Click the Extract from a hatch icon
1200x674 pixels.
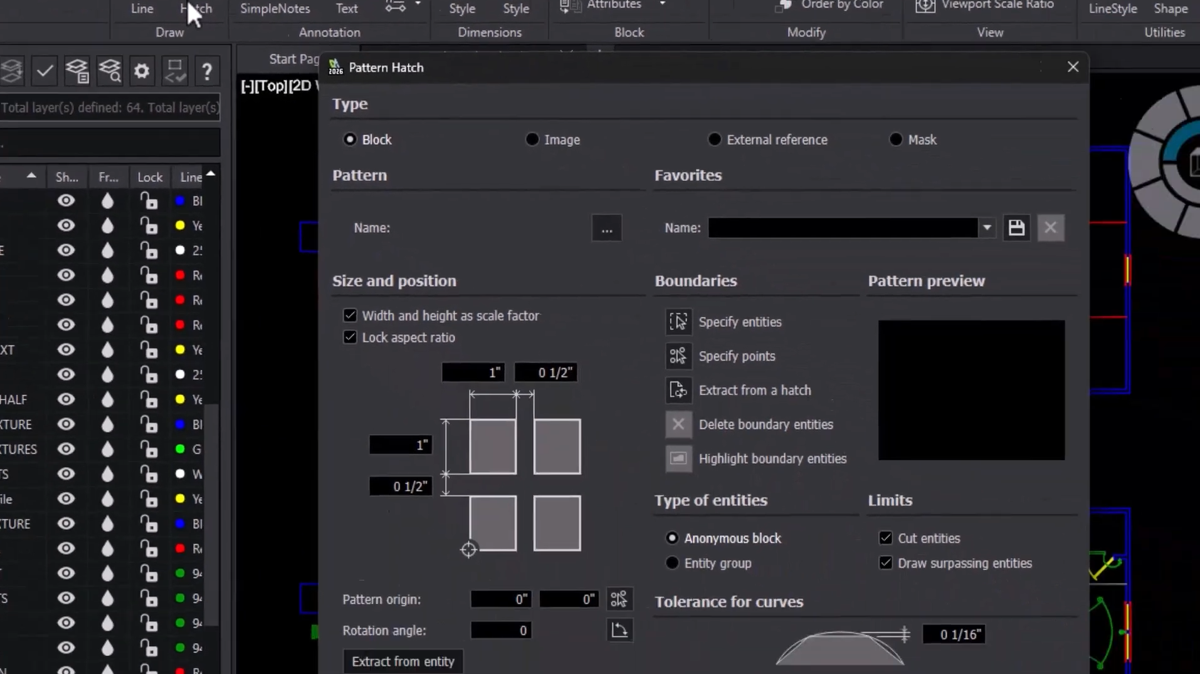(x=678, y=390)
